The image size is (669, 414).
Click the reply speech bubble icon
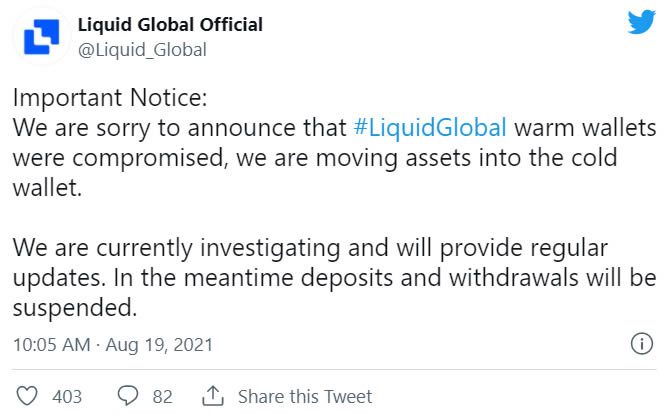click(128, 396)
